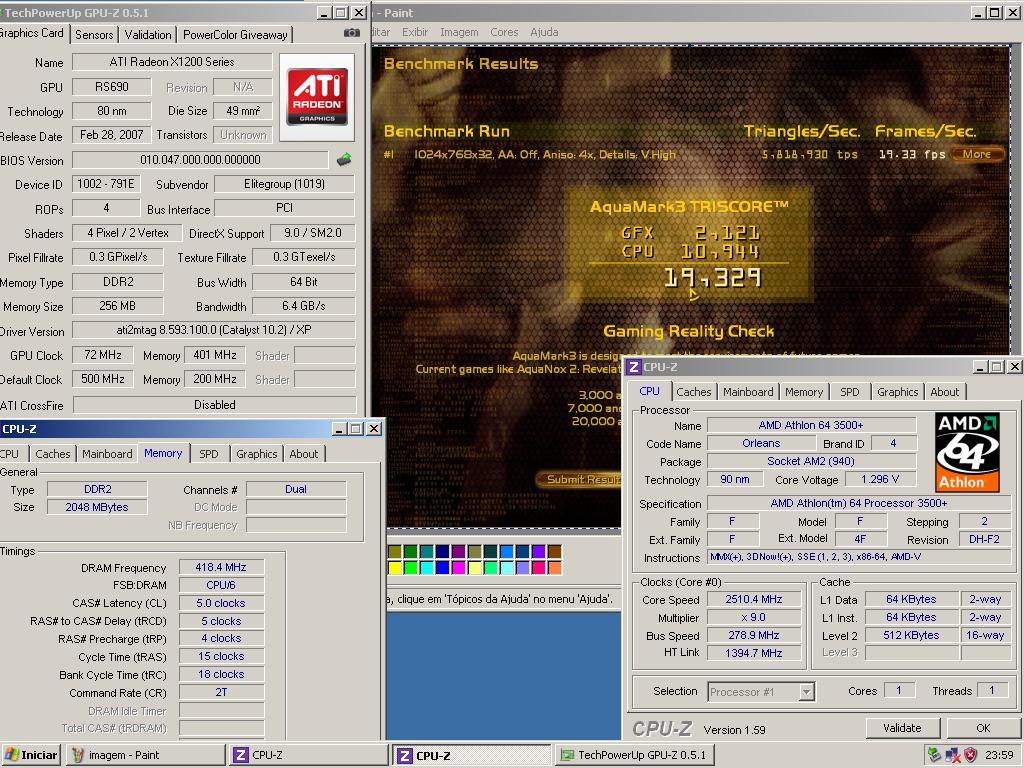Click the Paint icon on taskbar imagem button
This screenshot has height=768, width=1024.
[78, 755]
